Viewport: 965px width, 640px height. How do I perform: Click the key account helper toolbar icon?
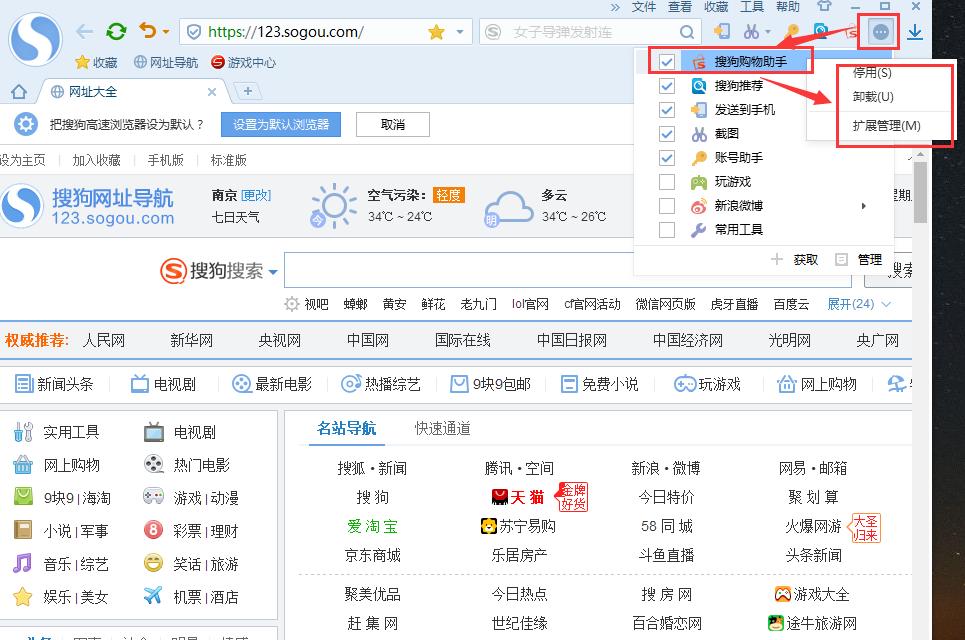point(792,31)
